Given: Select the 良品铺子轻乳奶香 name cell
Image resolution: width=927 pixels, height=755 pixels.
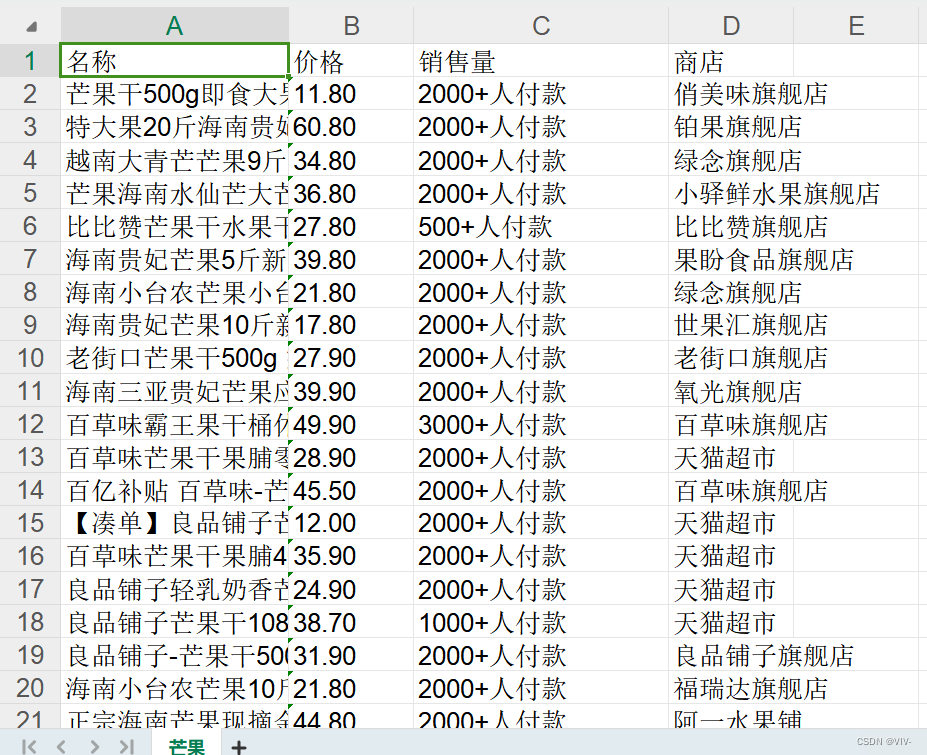Looking at the screenshot, I should click(x=174, y=589).
